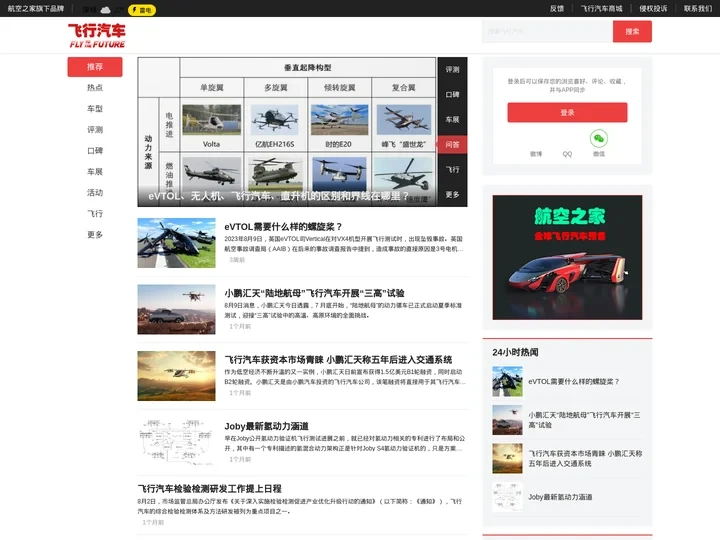The height and width of the screenshot is (540, 720).
Task: Open article eVTOL需要什么样的螺旋桨 headline
Action: pyautogui.click(x=283, y=227)
